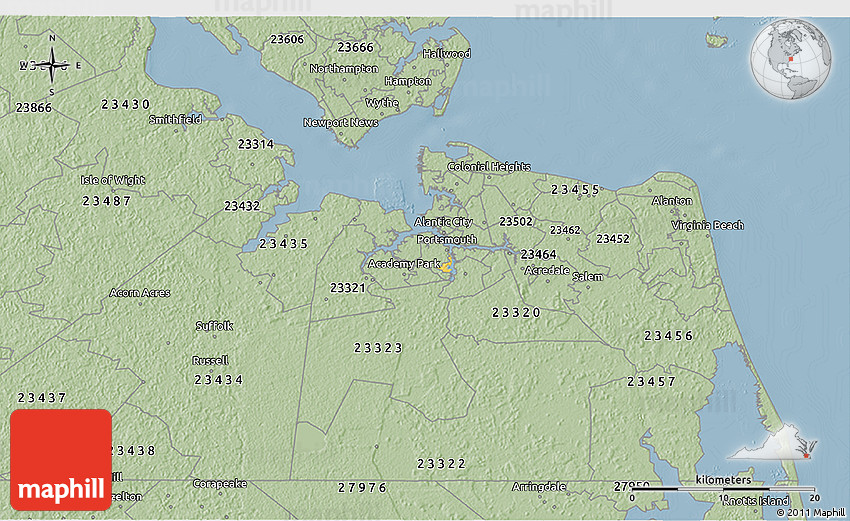Select the Virginia Beach city label

pos(707,226)
